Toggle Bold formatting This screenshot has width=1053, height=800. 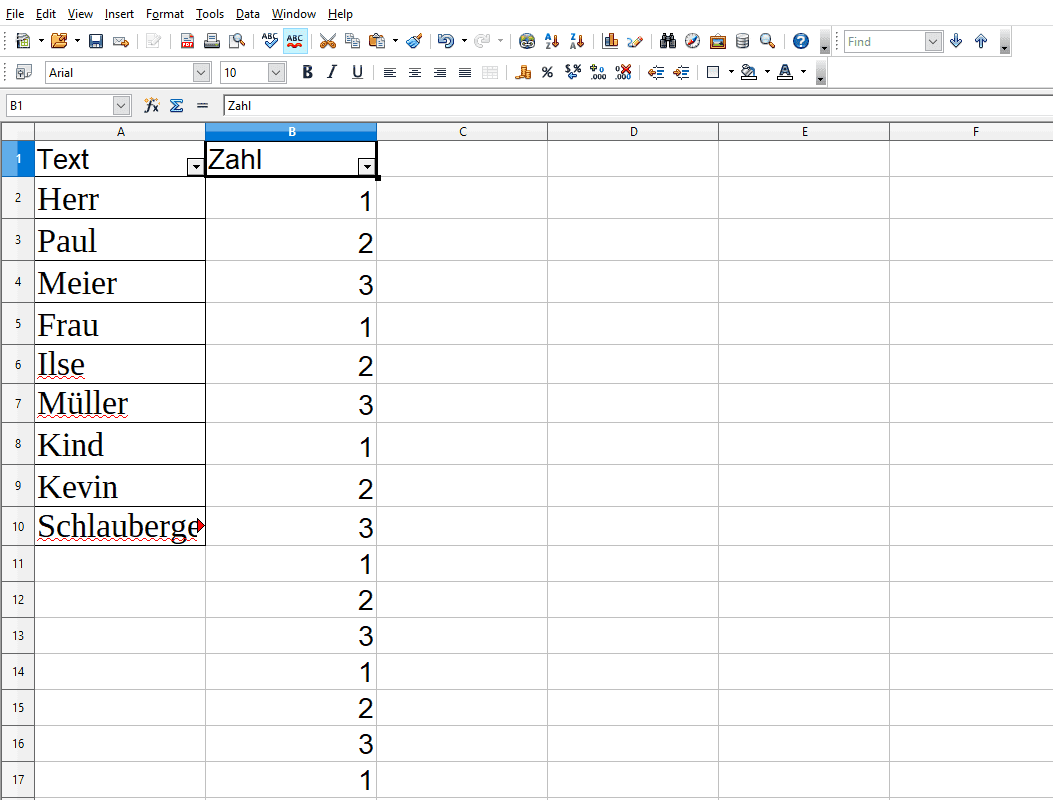coord(307,72)
